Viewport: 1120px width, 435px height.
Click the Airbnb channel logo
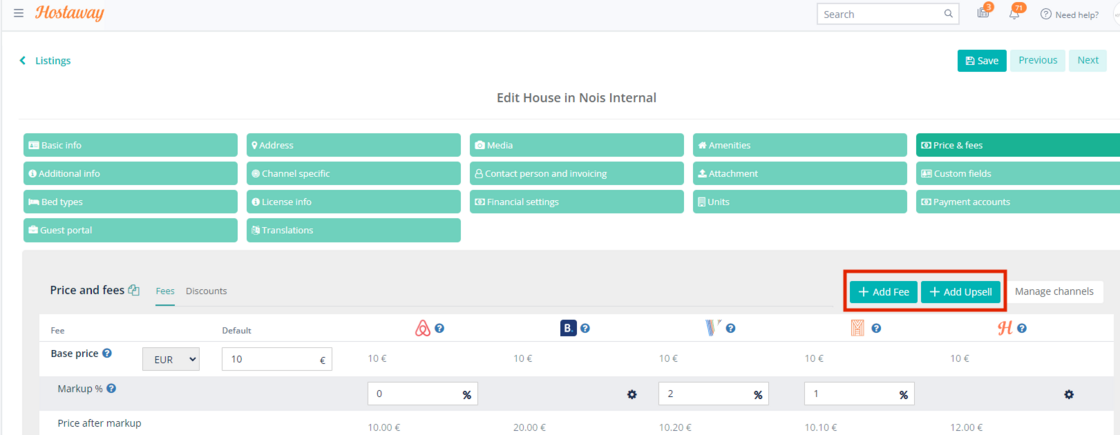pyautogui.click(x=423, y=329)
